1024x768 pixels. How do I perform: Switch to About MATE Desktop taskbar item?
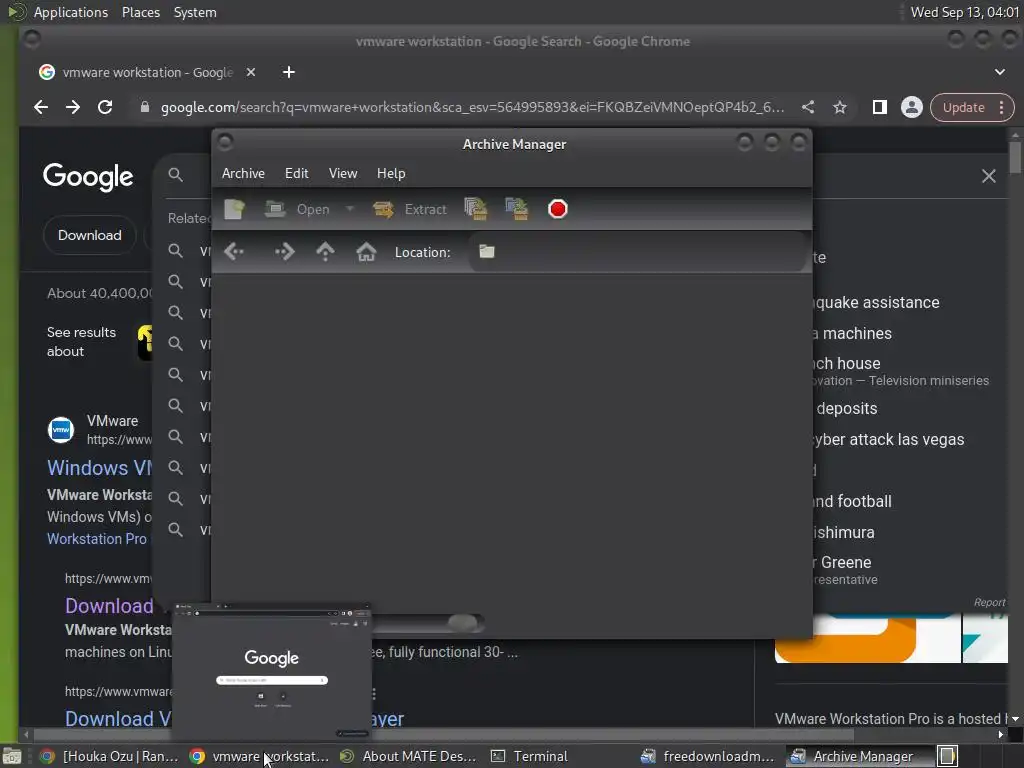coord(409,756)
